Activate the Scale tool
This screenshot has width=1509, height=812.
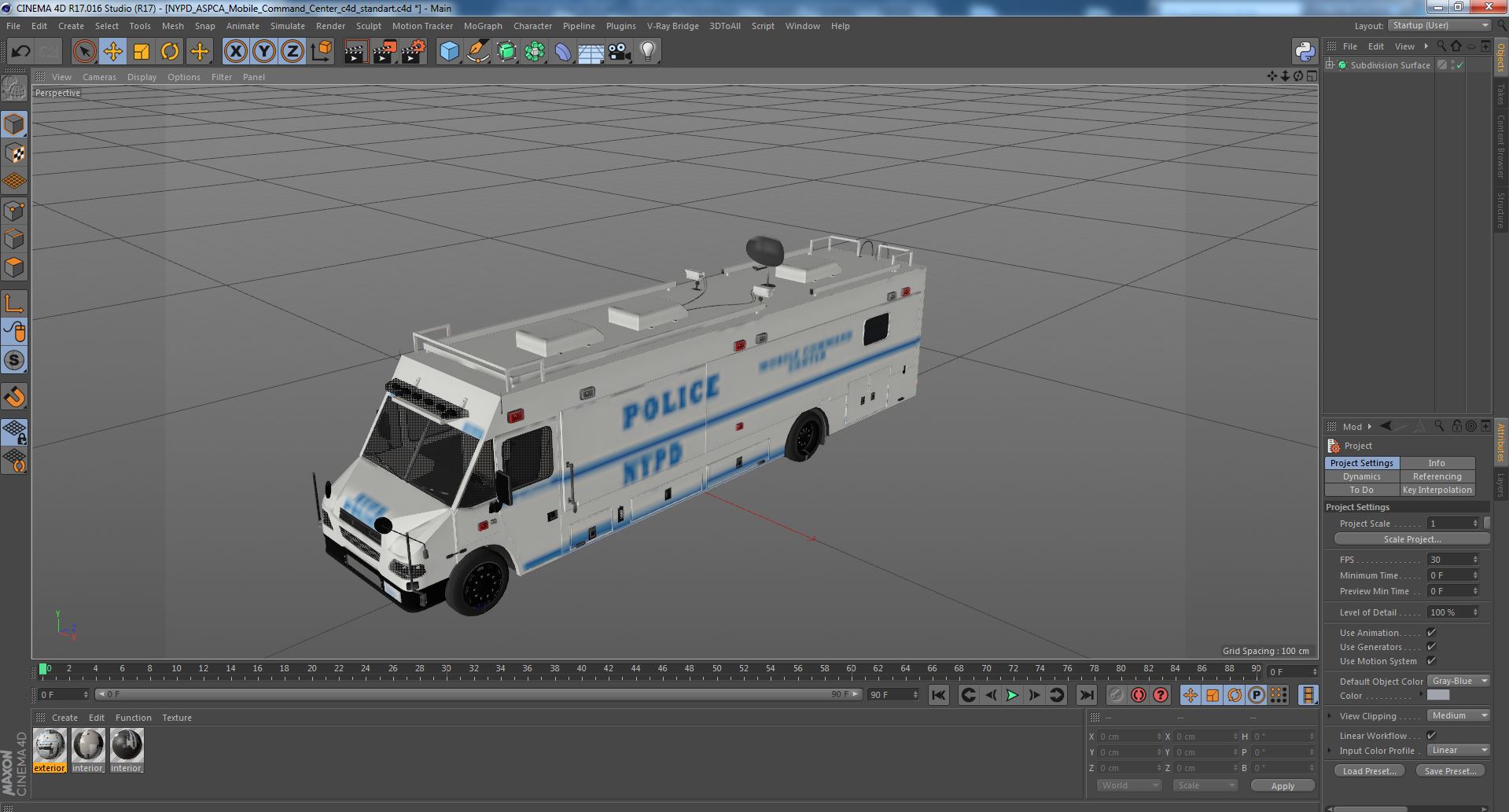(142, 52)
